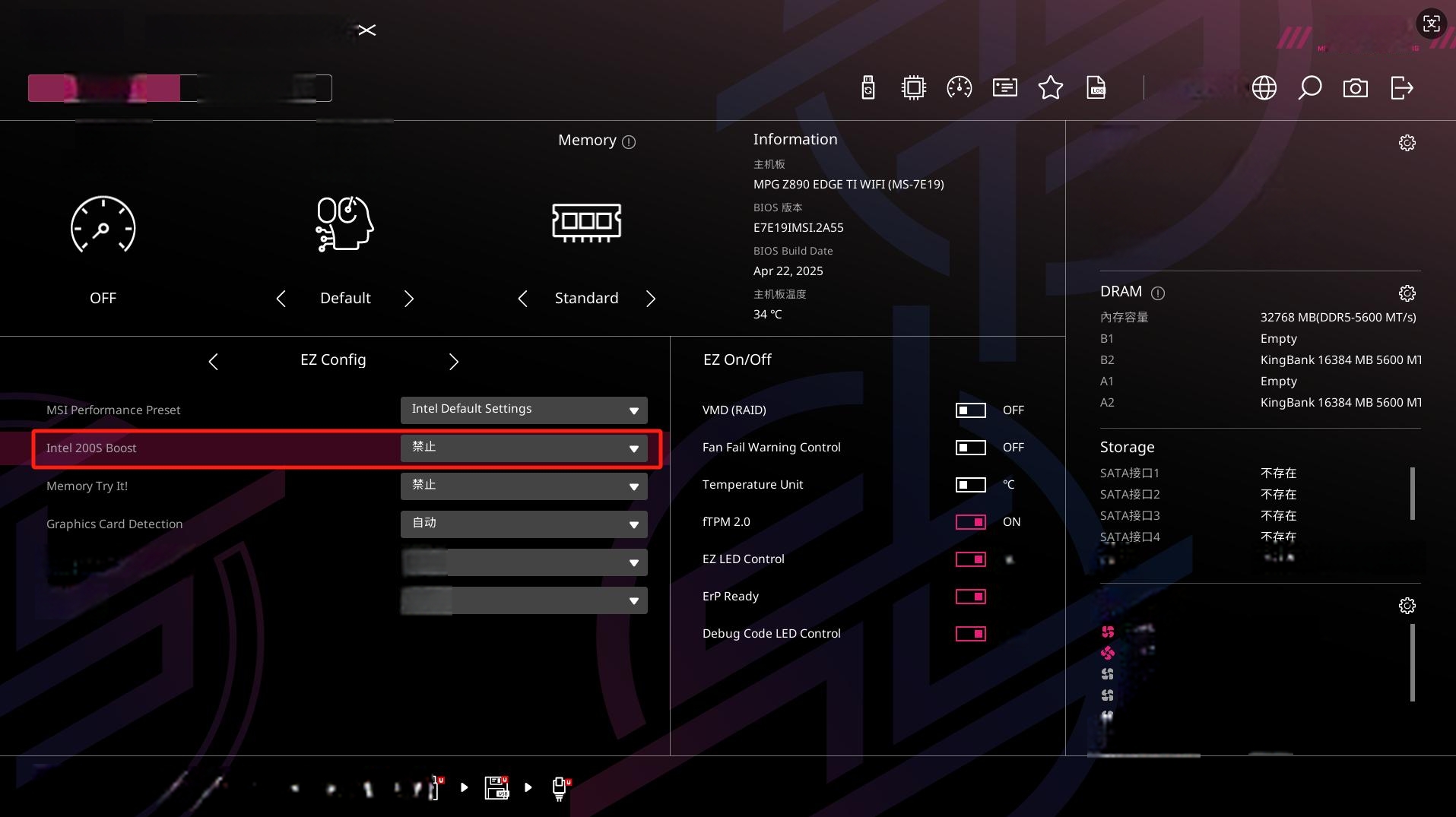Viewport: 1456px width, 817px height.
Task: Click Memory Try It! label
Action: (x=87, y=486)
